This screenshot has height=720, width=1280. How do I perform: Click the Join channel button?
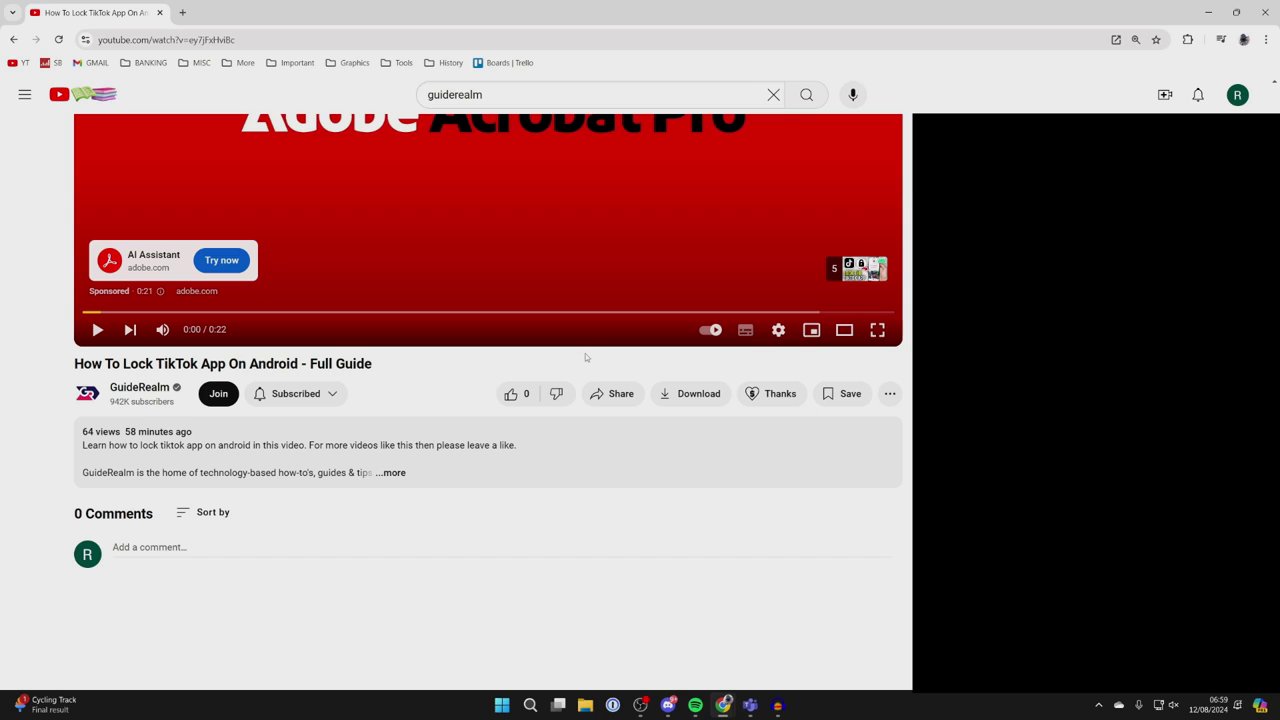click(x=218, y=393)
